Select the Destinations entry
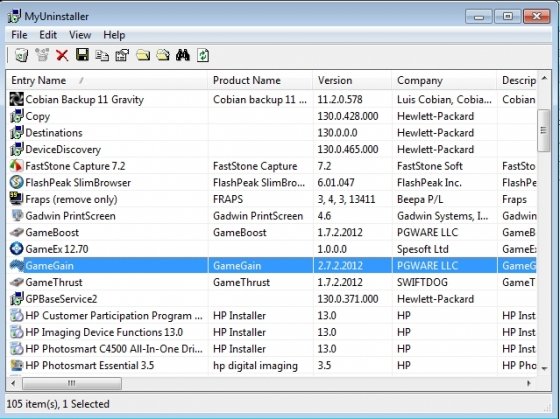 271,133
